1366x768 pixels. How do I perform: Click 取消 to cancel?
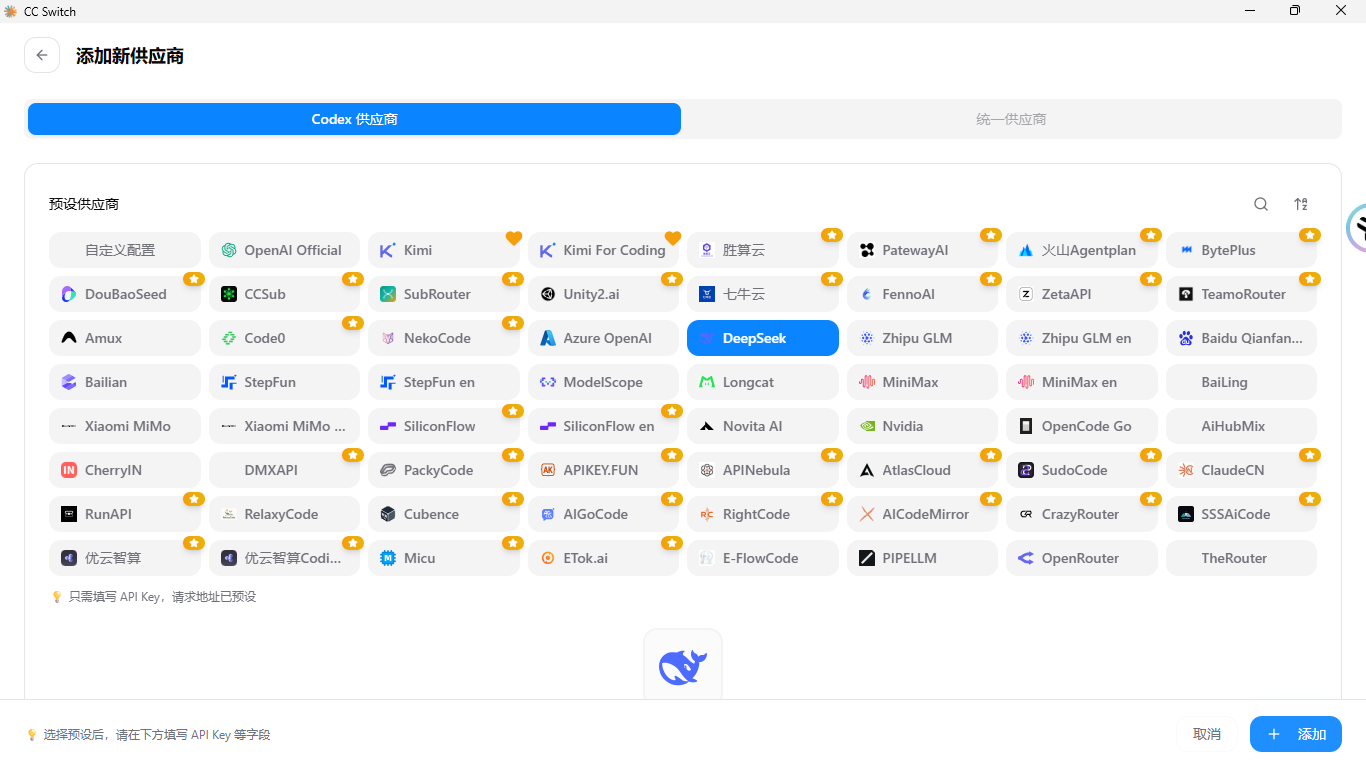[x=1207, y=734]
